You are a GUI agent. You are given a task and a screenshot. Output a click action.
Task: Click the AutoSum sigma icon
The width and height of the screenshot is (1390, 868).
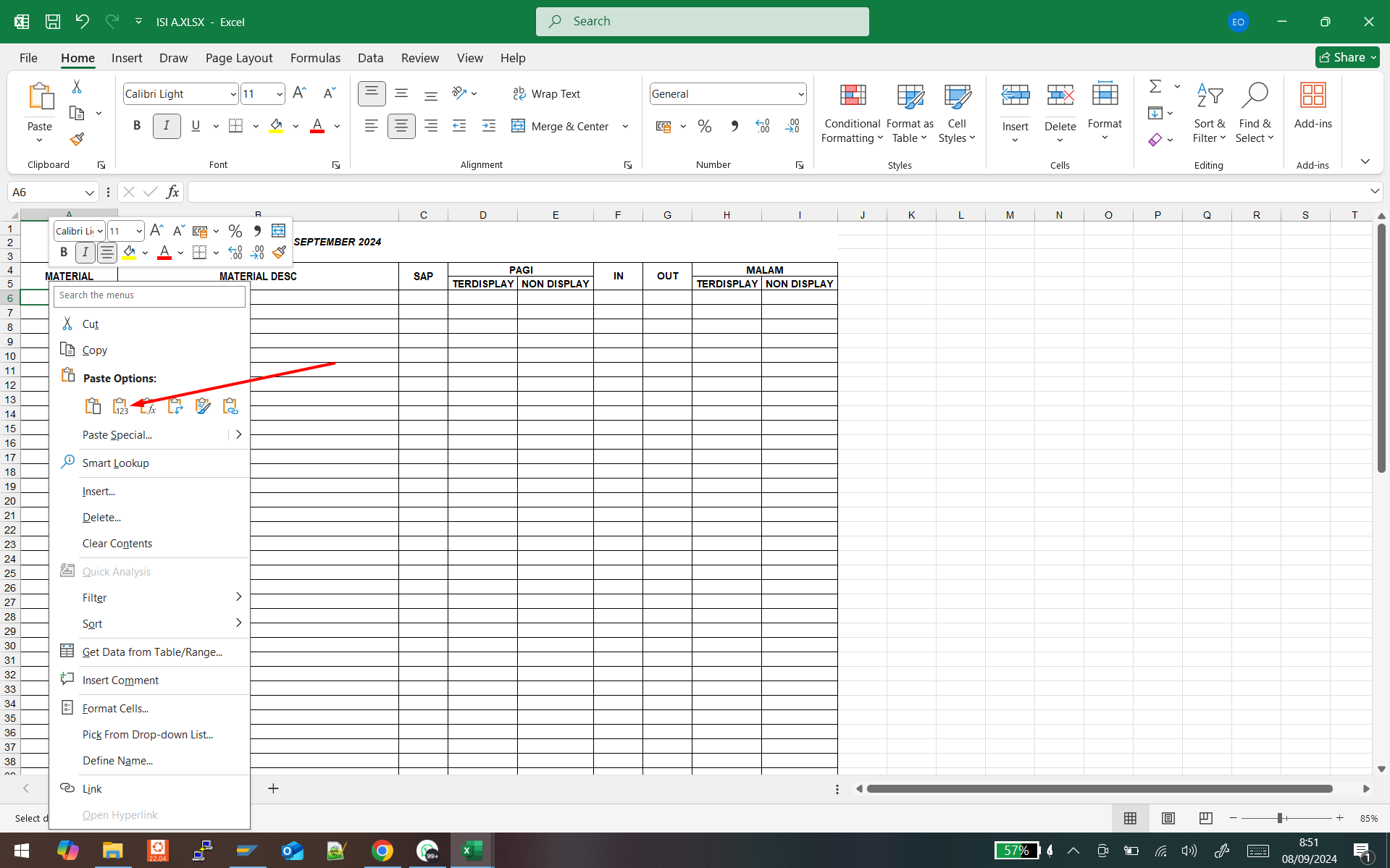(1155, 87)
